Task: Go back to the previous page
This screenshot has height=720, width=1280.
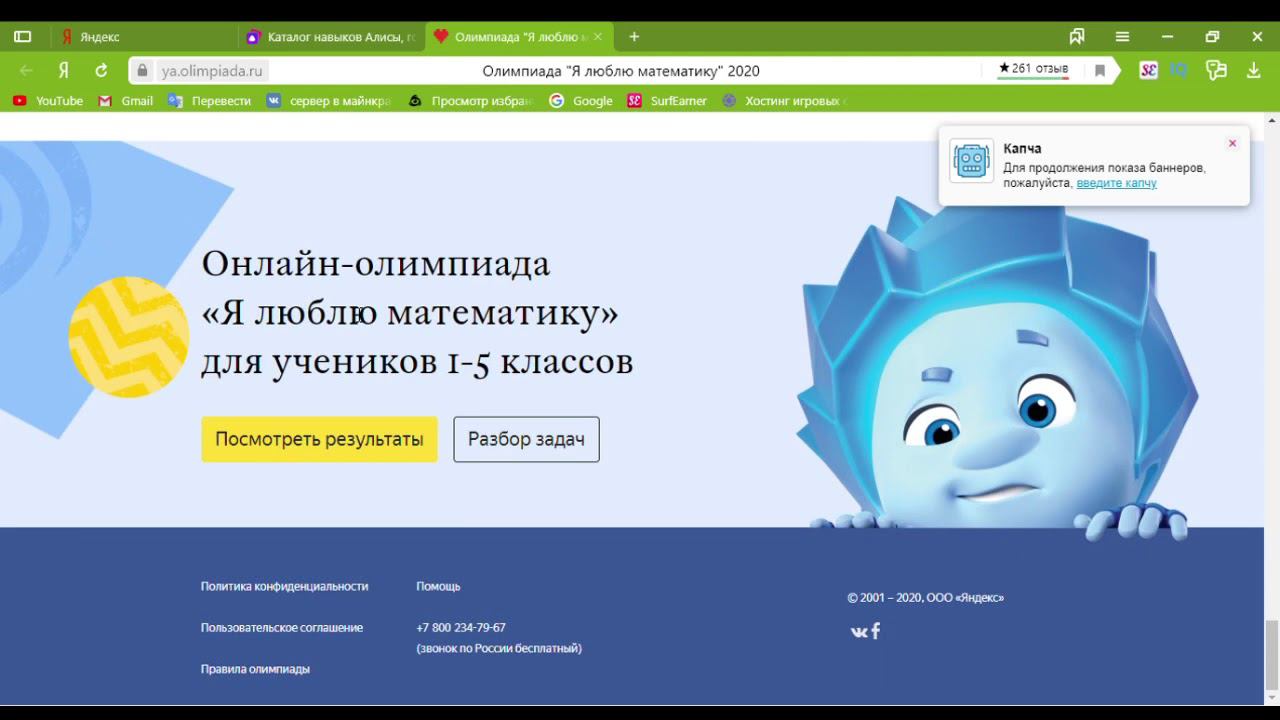Action: [26, 71]
